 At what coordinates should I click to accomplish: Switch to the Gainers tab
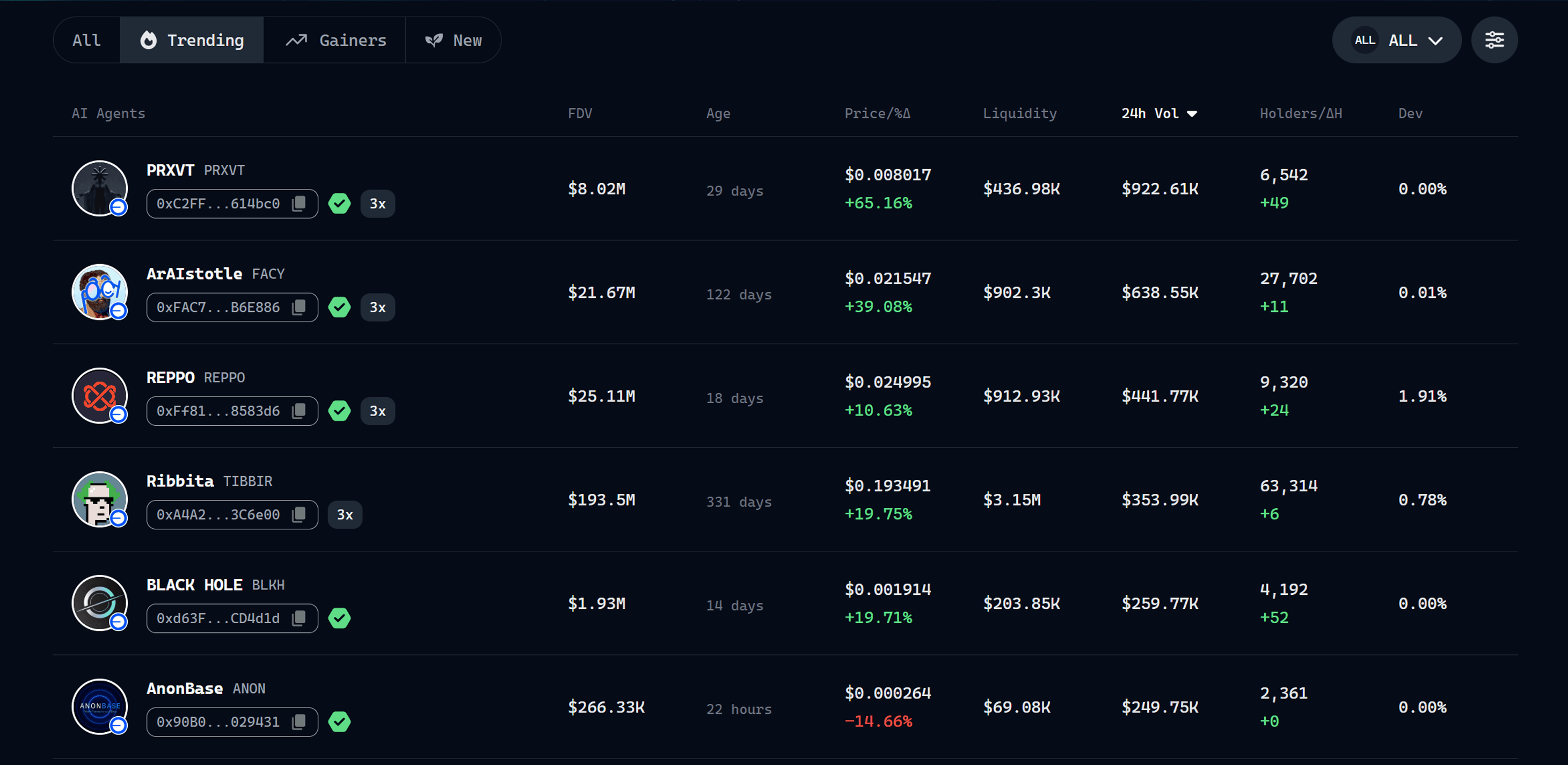(x=335, y=40)
